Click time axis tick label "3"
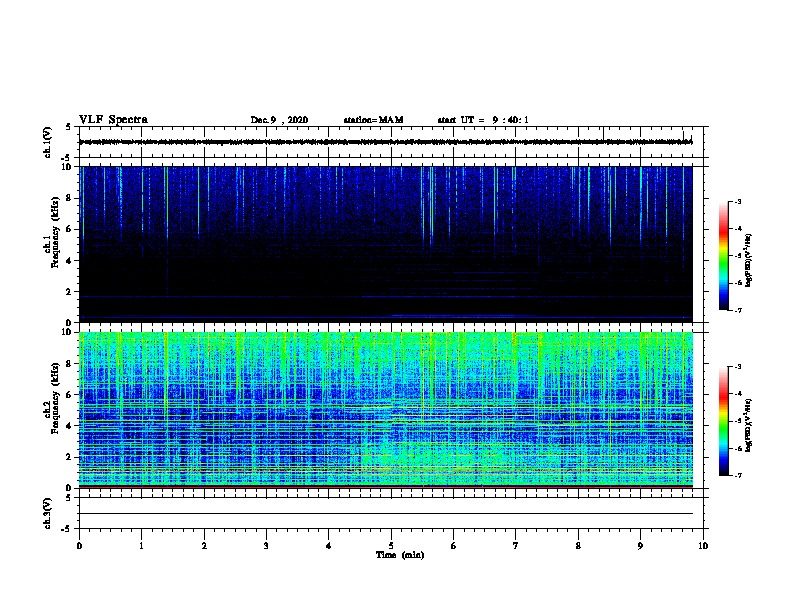Image resolution: width=792 pixels, height=612 pixels. [x=266, y=546]
